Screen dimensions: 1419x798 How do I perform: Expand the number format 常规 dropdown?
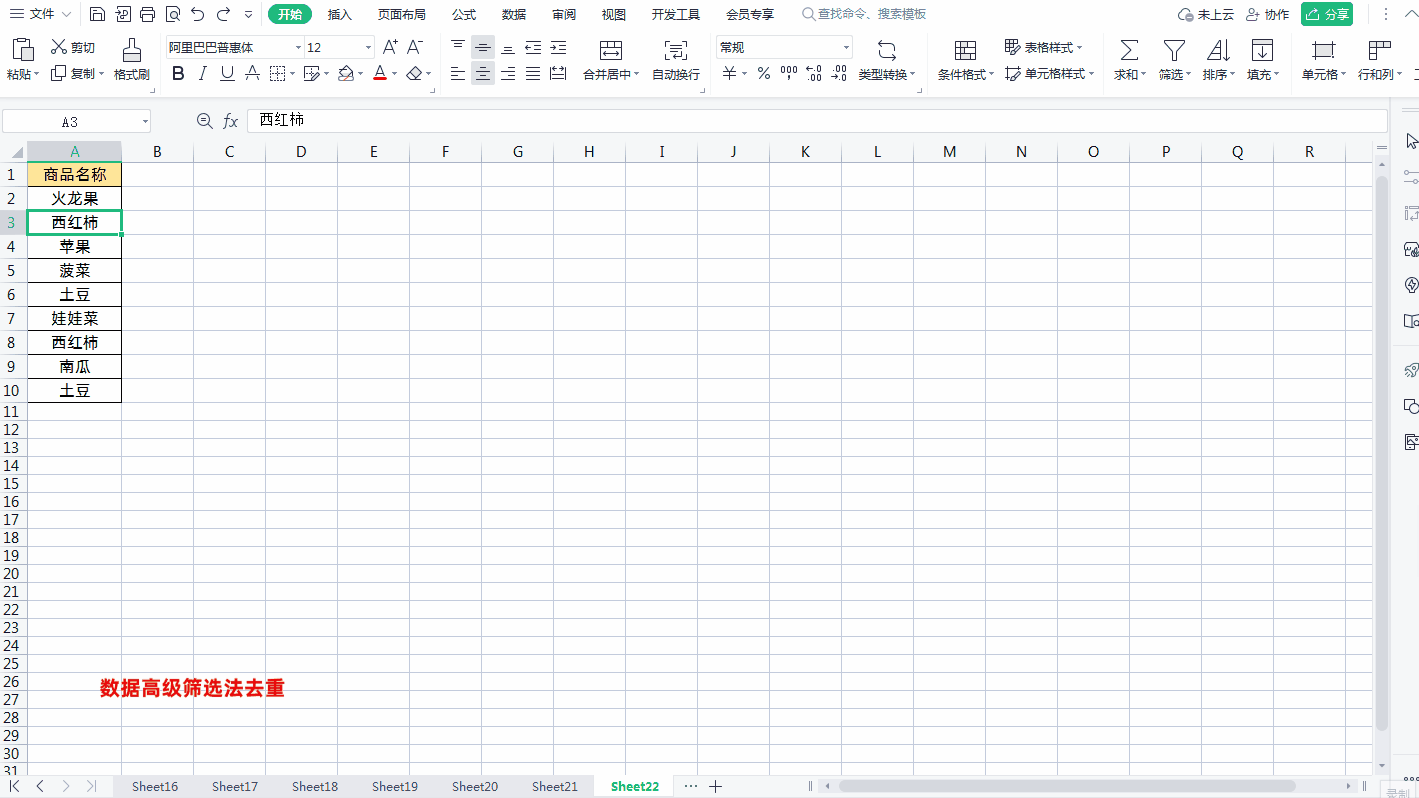pyautogui.click(x=846, y=48)
